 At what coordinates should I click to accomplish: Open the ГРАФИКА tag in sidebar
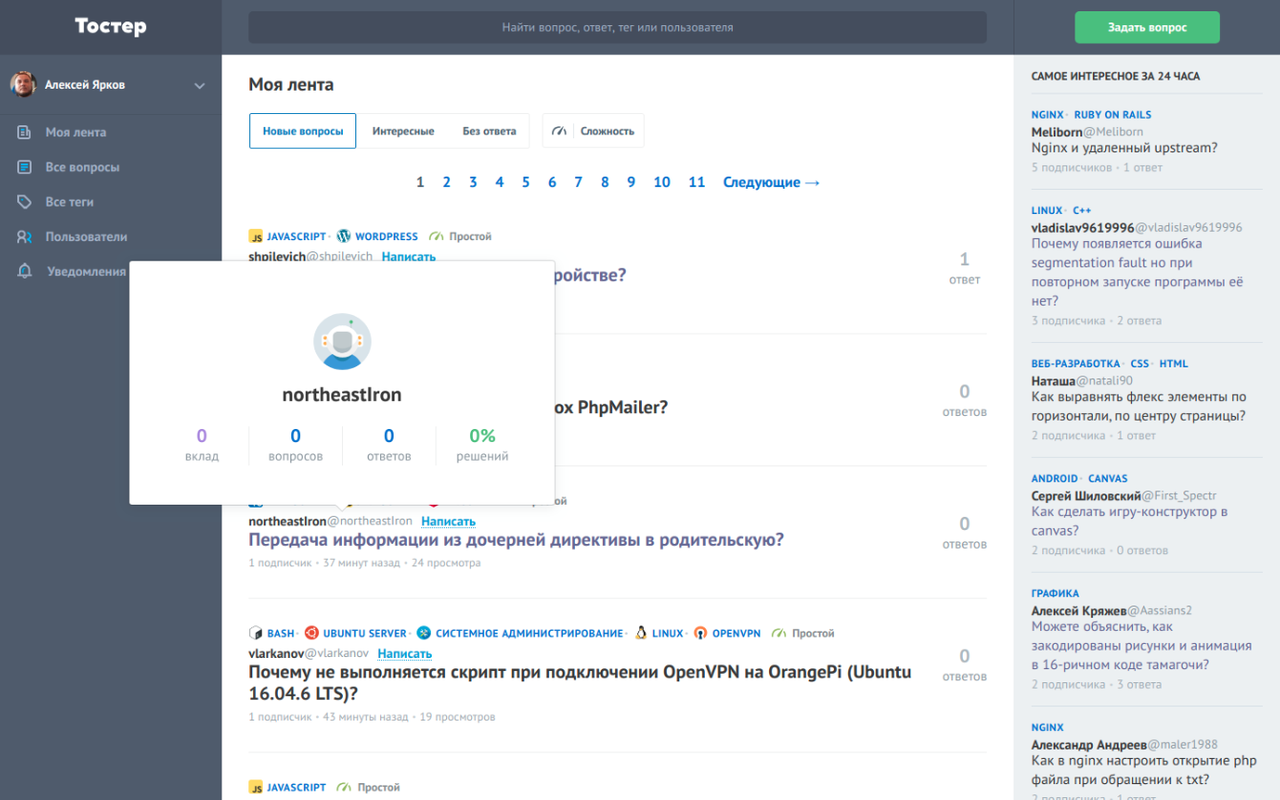(x=1055, y=594)
